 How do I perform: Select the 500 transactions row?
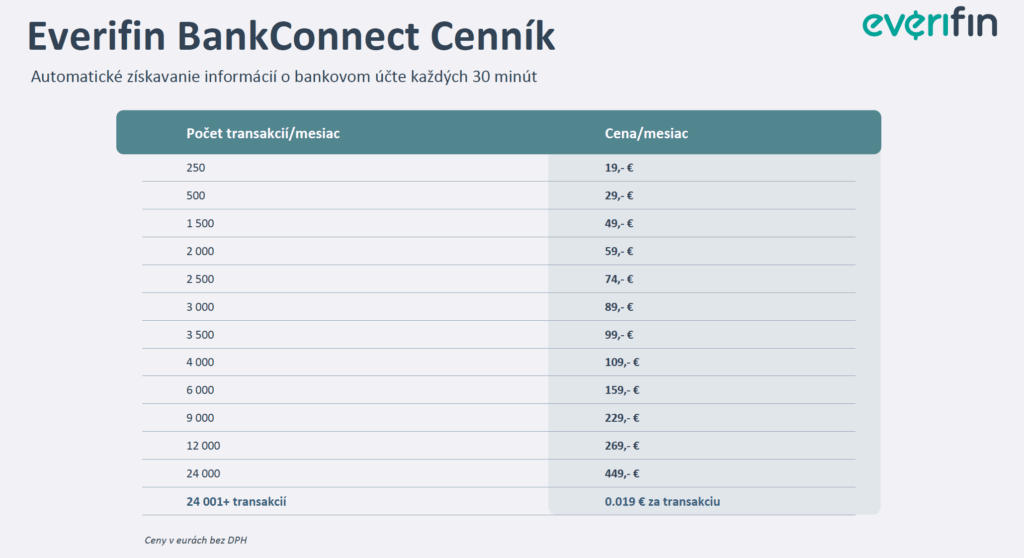[x=498, y=195]
